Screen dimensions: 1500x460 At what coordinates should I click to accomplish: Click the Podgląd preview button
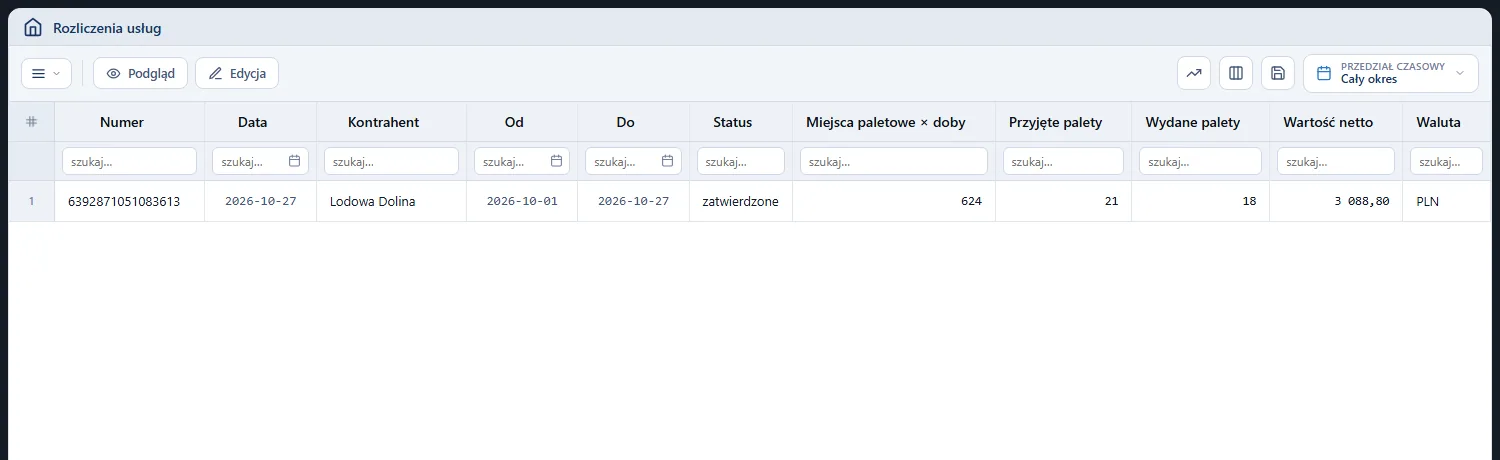tap(140, 73)
